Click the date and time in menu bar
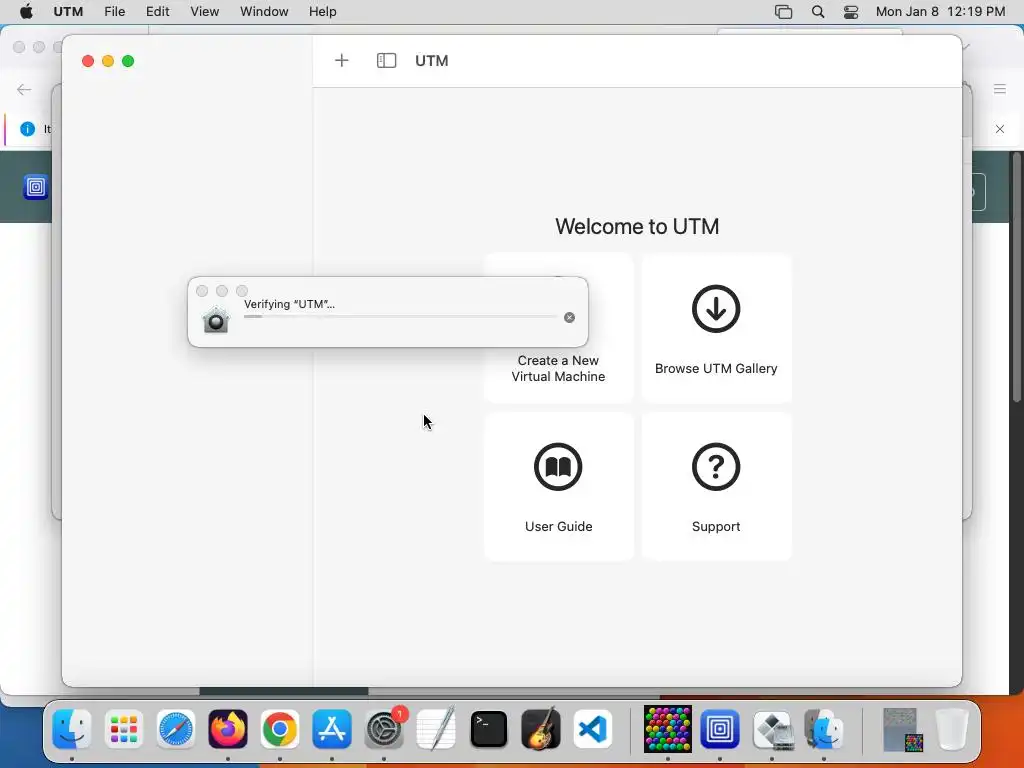Image resolution: width=1024 pixels, height=768 pixels. 940,12
